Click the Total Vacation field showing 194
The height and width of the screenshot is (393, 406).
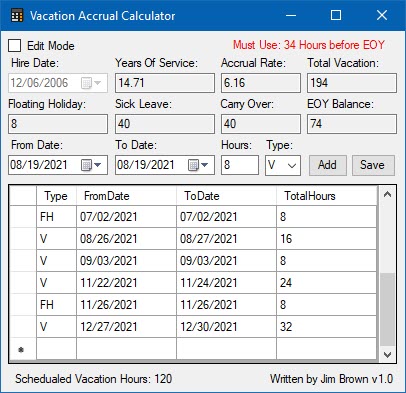tap(352, 83)
